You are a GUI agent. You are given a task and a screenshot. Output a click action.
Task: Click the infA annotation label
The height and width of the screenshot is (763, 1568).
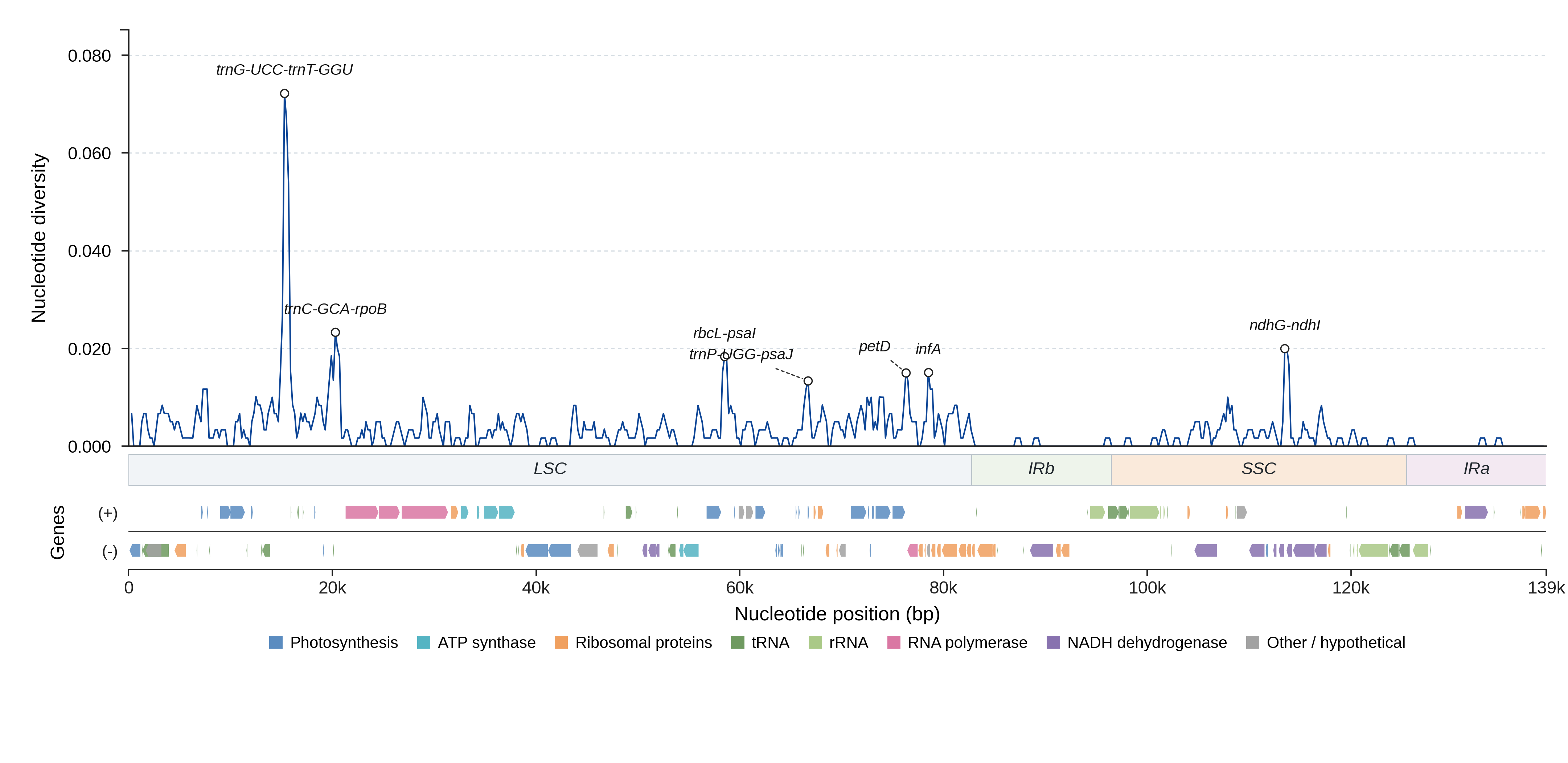[928, 350]
